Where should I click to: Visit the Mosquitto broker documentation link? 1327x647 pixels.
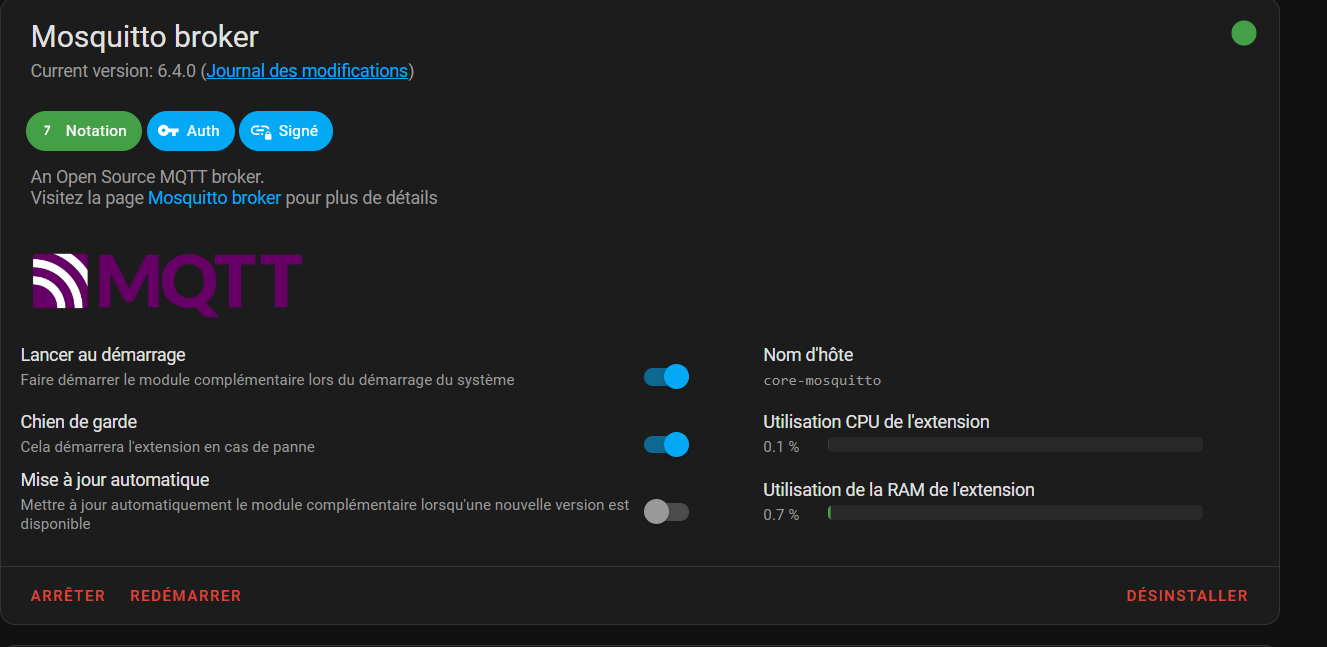click(x=214, y=198)
